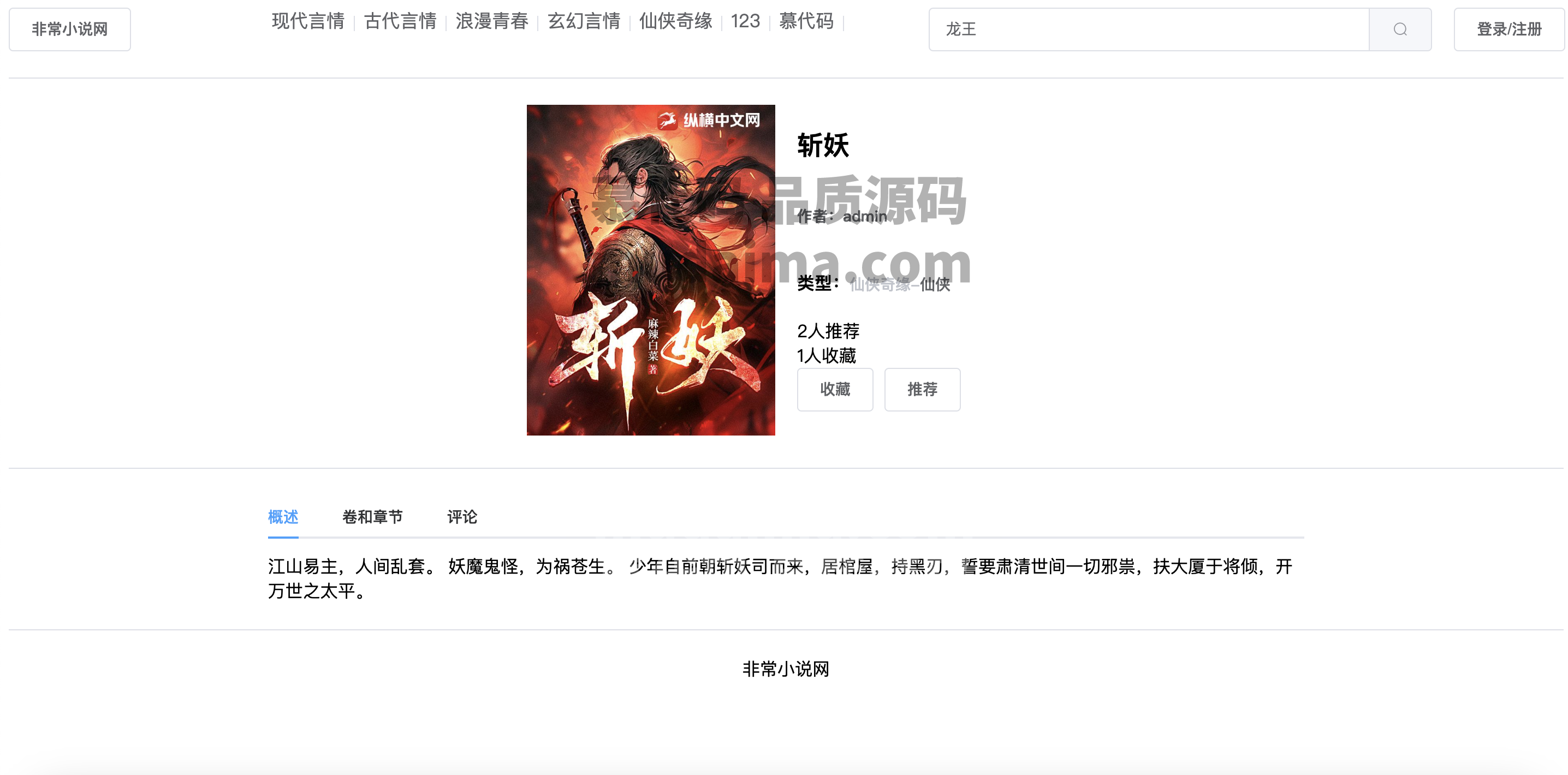The height and width of the screenshot is (775, 1568).
Task: Open the 现代言情 category
Action: pyautogui.click(x=308, y=21)
